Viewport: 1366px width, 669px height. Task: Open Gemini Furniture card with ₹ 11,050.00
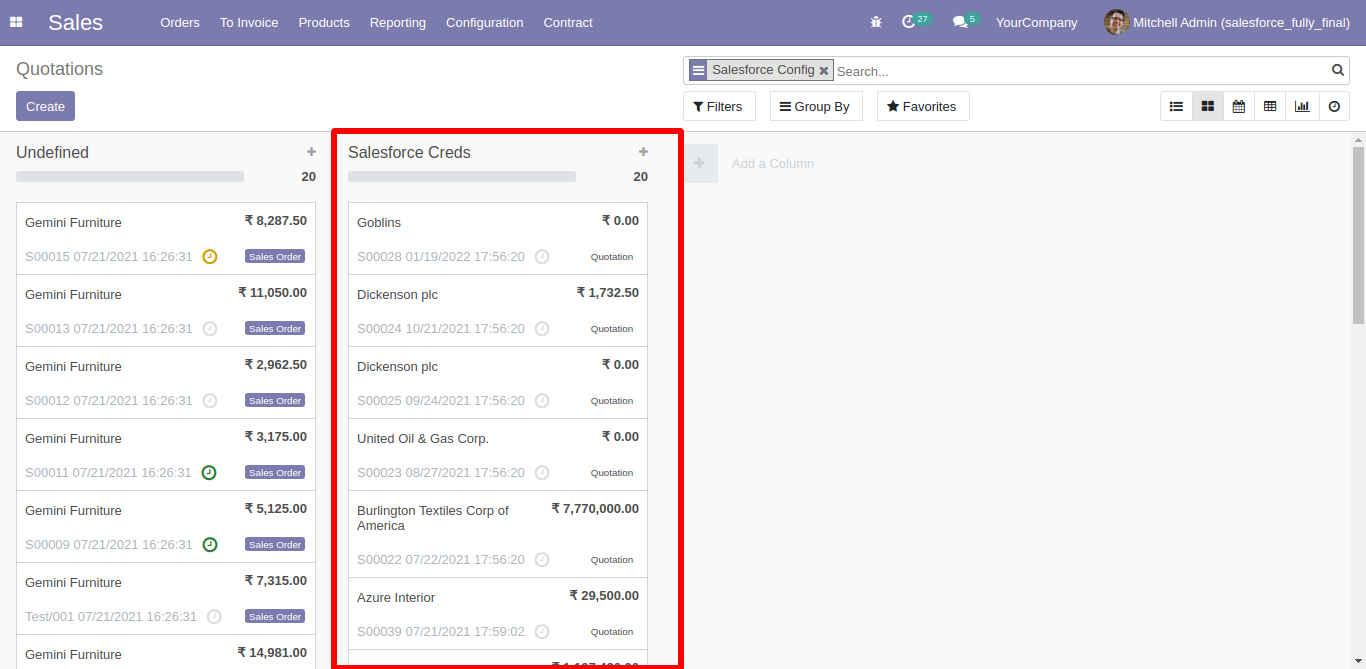coord(166,311)
